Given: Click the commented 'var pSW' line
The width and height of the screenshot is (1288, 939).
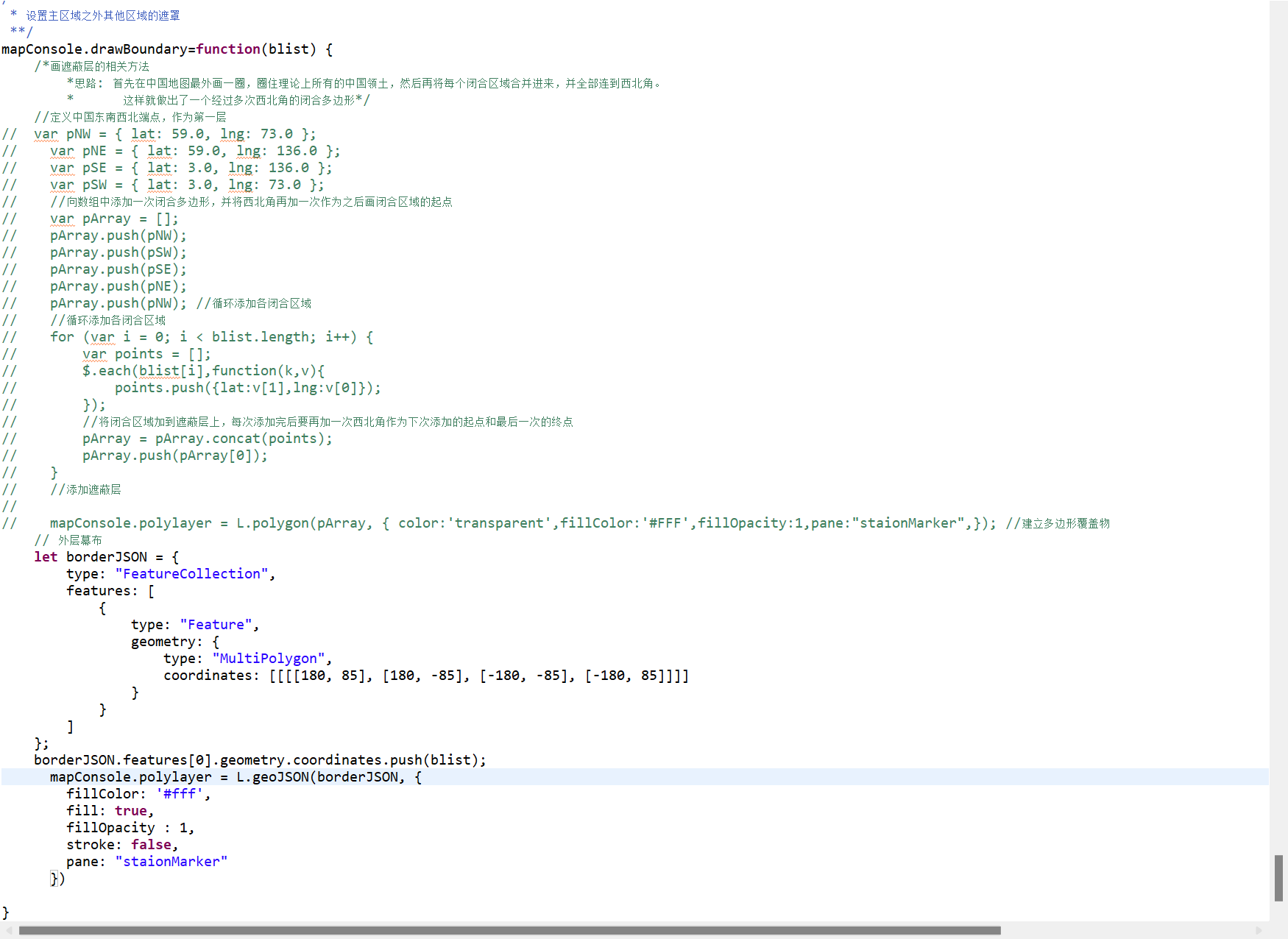Looking at the screenshot, I should tap(163, 185).
